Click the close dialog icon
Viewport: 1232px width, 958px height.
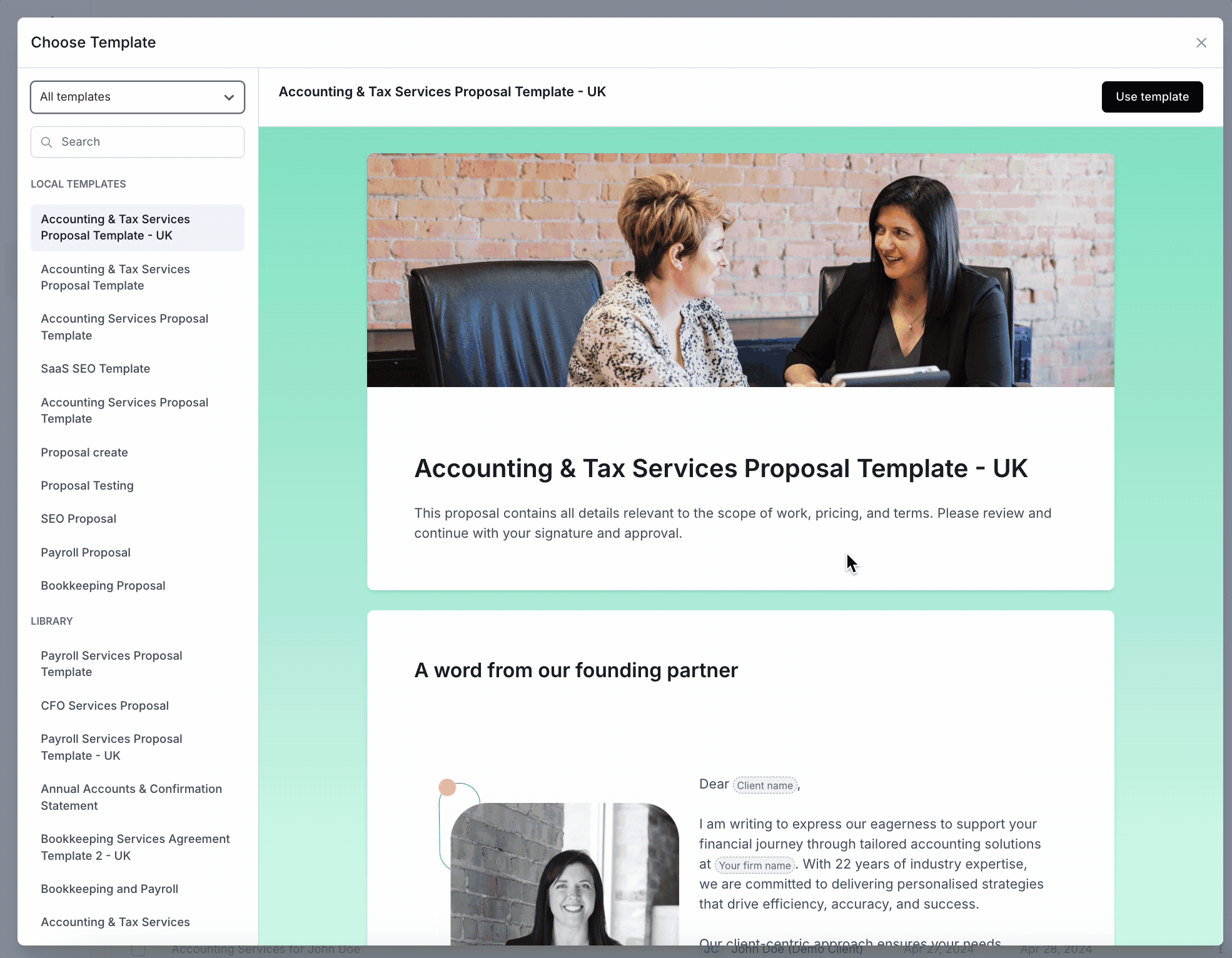point(1201,42)
